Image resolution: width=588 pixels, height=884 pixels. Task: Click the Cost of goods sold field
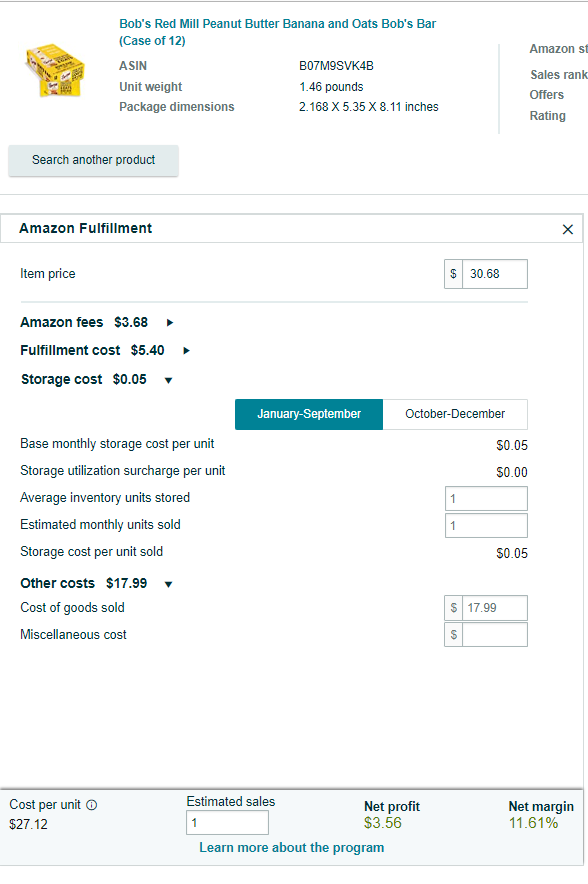pyautogui.click(x=495, y=608)
